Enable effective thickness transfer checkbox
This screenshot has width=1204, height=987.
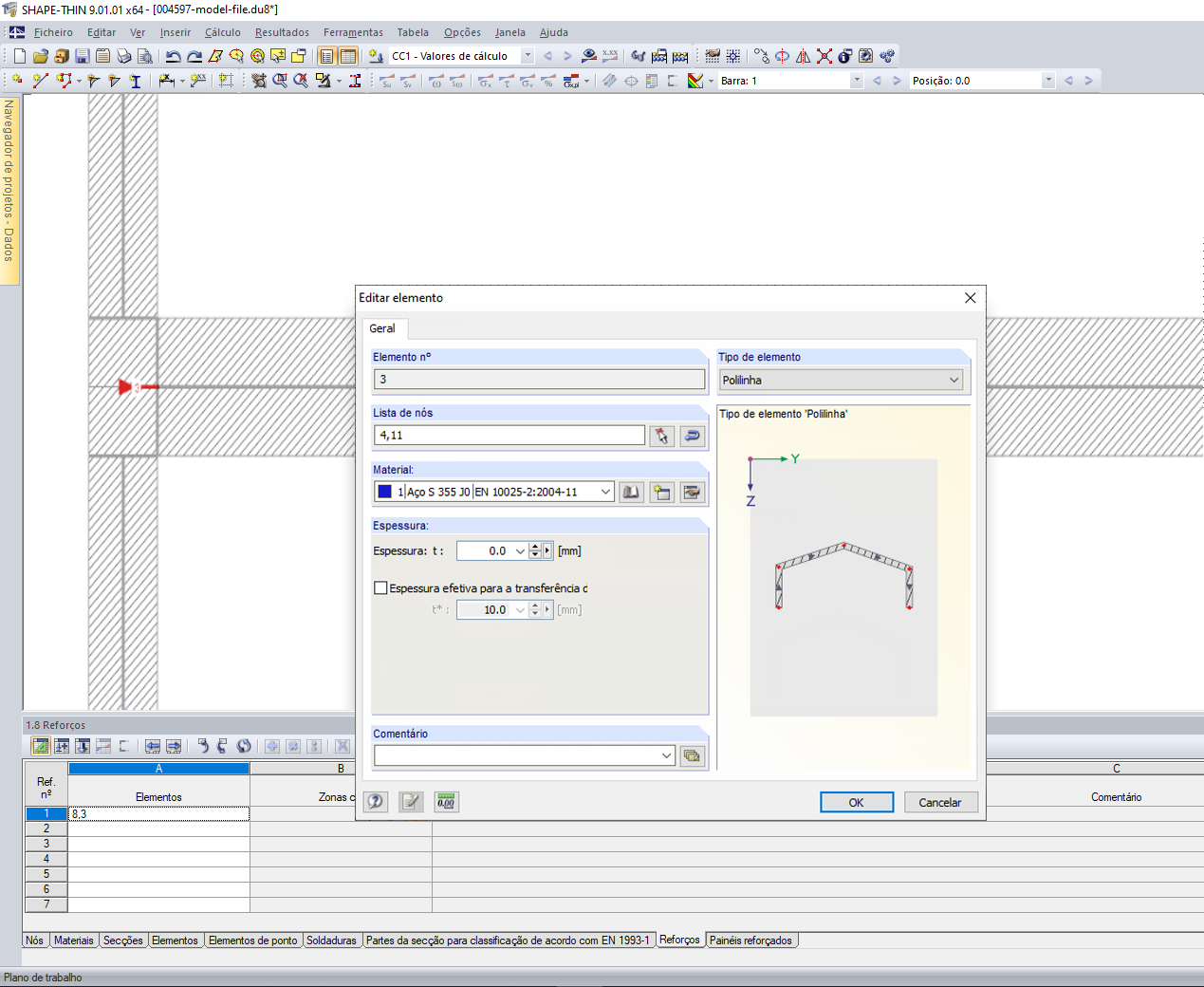pos(380,588)
